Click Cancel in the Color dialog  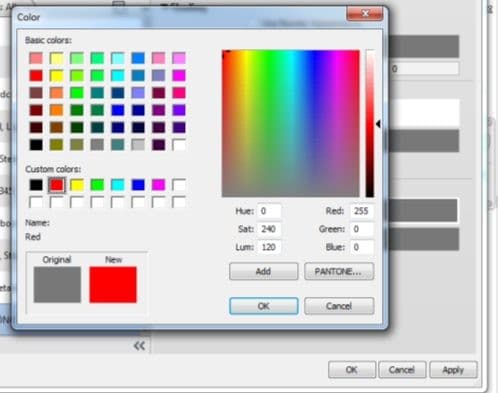click(x=339, y=306)
